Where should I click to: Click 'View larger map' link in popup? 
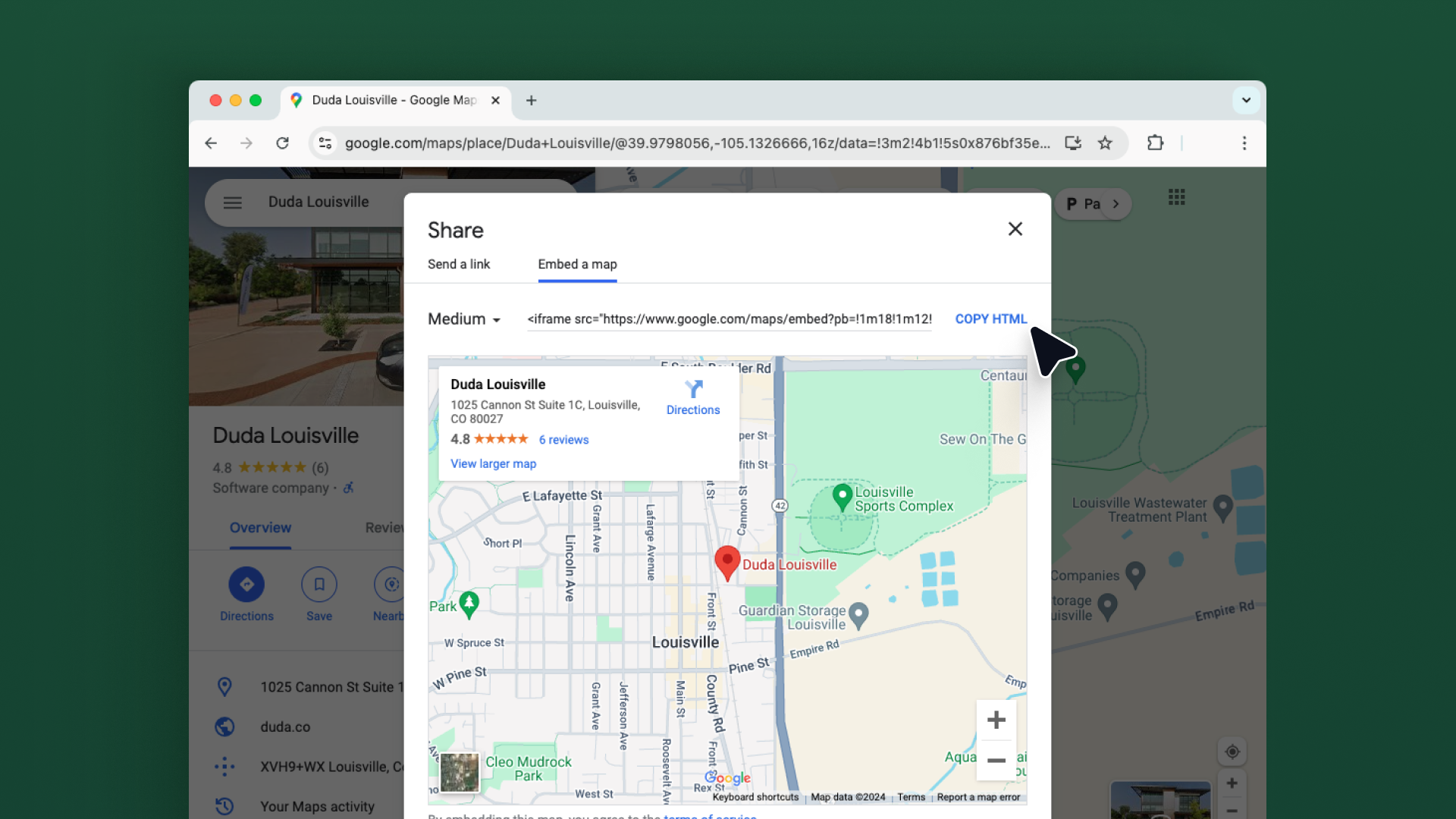click(x=494, y=463)
